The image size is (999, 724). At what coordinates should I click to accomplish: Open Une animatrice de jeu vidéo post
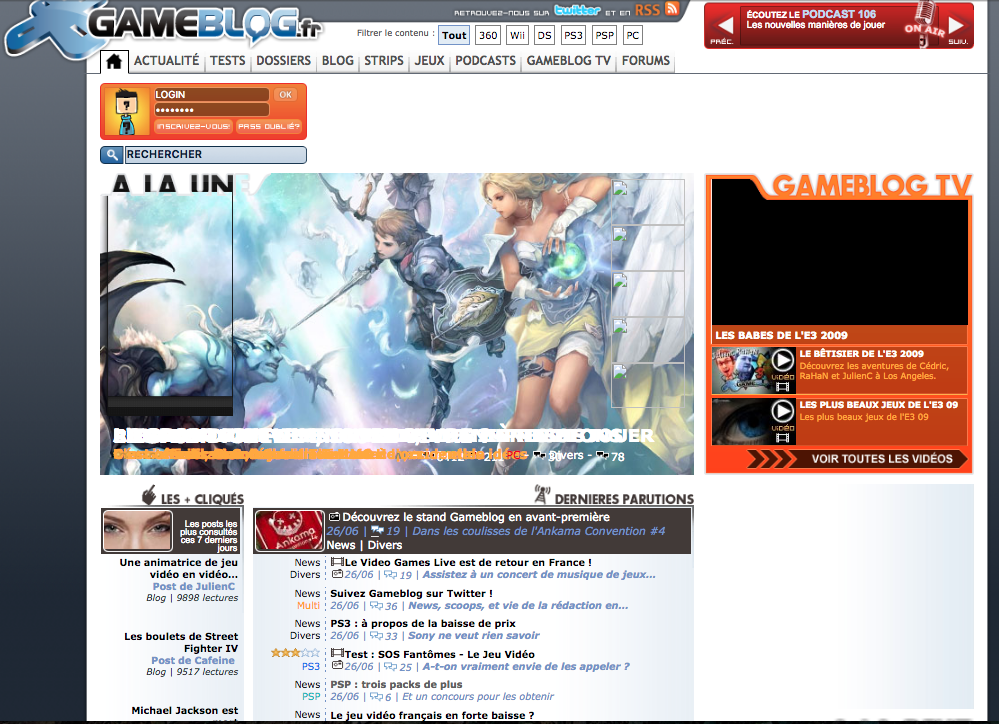pos(178,568)
